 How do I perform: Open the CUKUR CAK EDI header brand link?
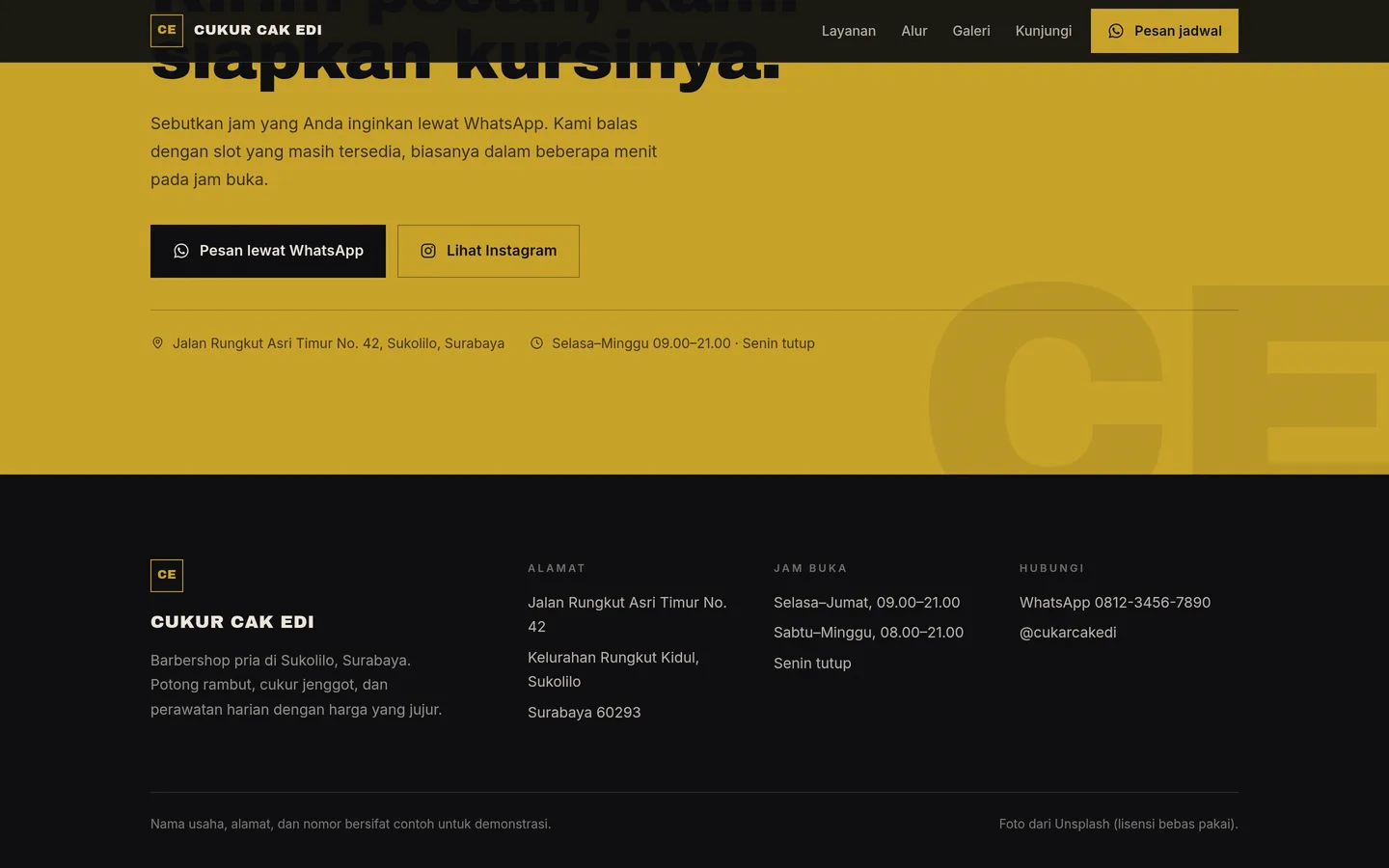pos(236,31)
